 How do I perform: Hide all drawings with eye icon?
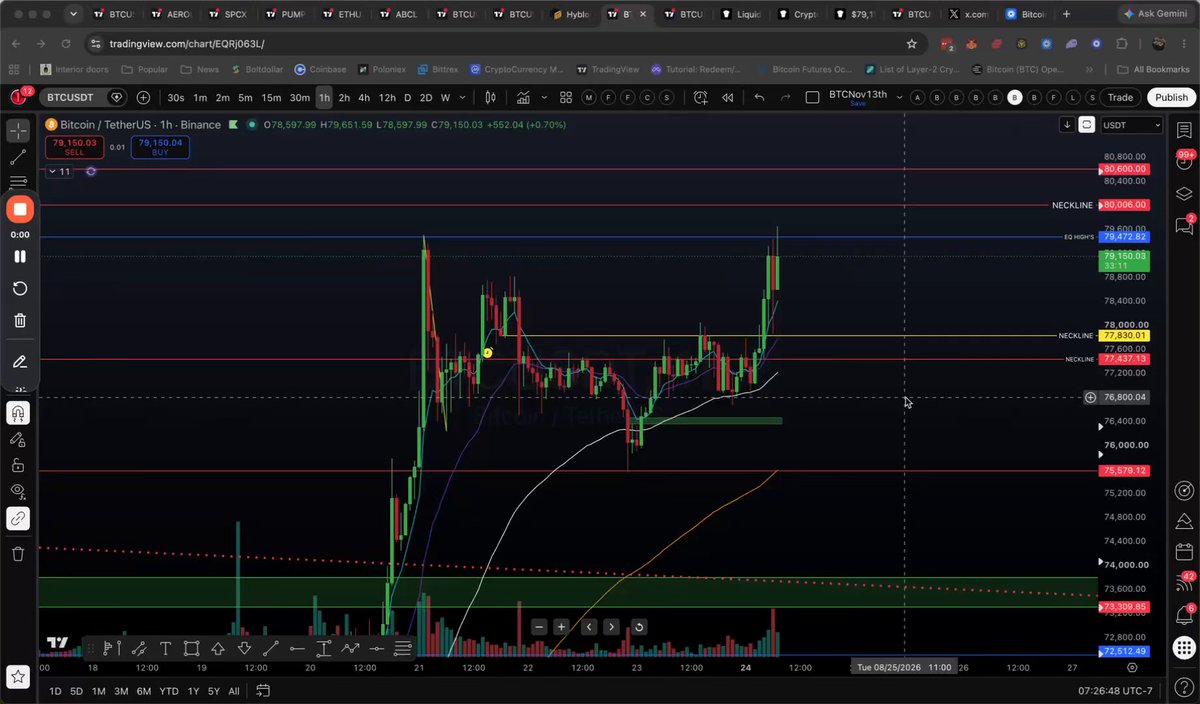(19, 491)
